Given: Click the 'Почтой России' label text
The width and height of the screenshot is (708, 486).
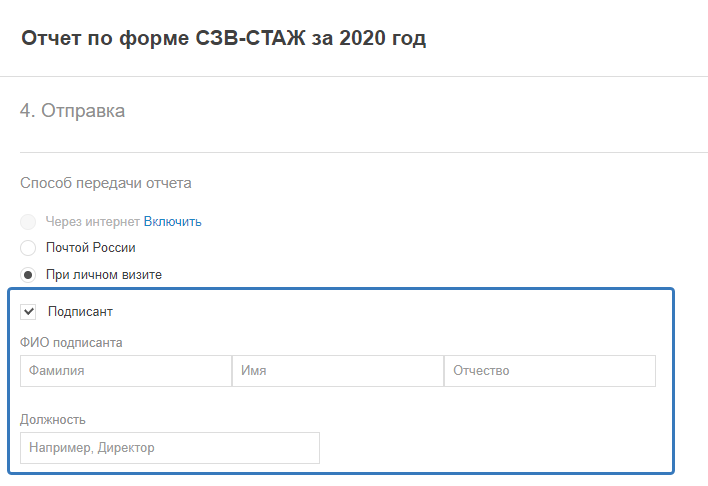Looking at the screenshot, I should pyautogui.click(x=90, y=247).
